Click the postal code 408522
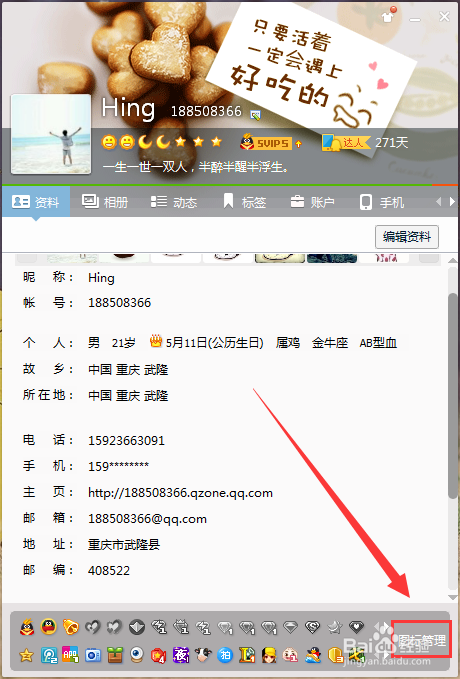Viewport: 460px width, 679px height. pyautogui.click(x=109, y=570)
